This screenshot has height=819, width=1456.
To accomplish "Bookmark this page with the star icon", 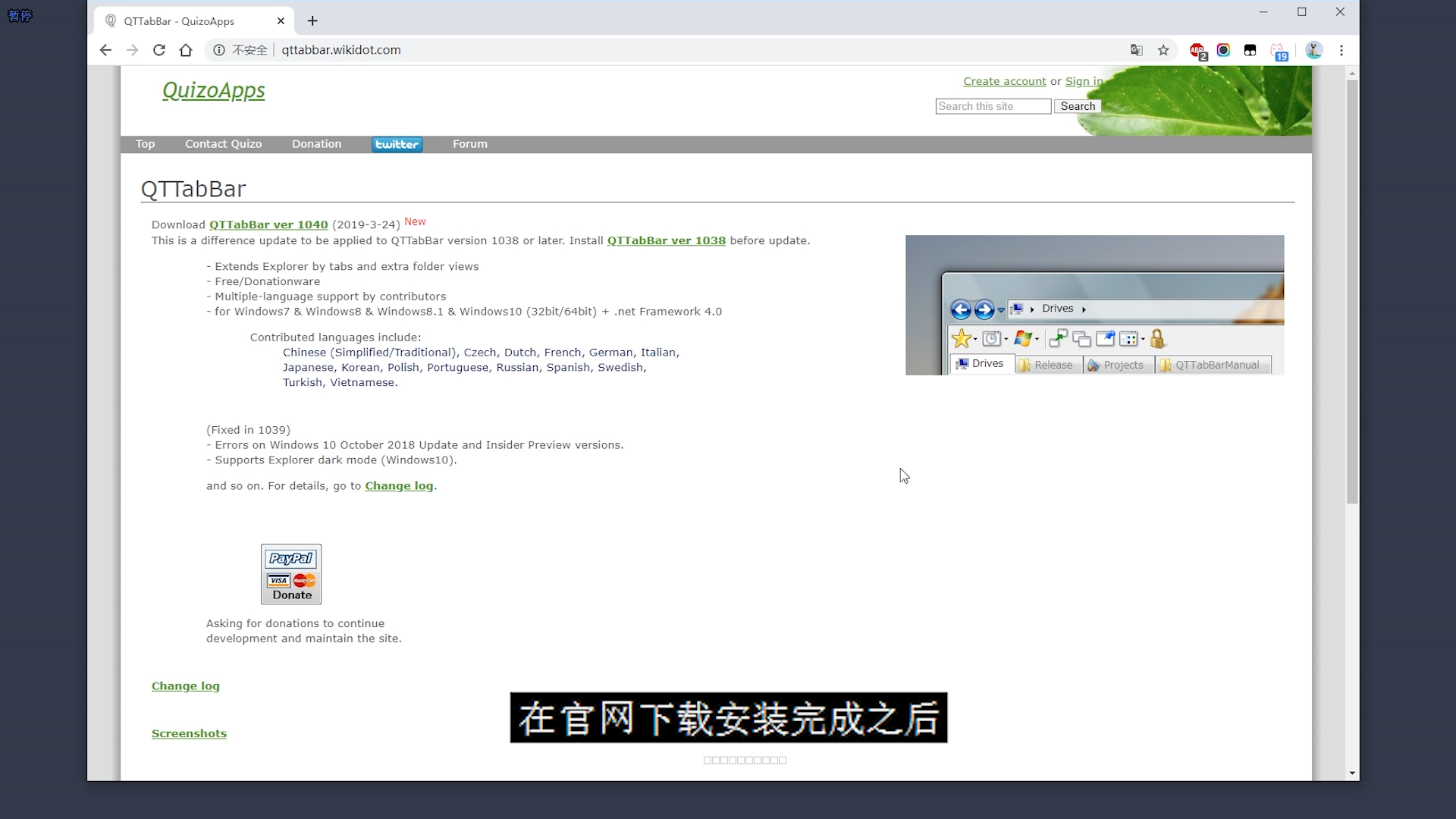I will point(1163,50).
